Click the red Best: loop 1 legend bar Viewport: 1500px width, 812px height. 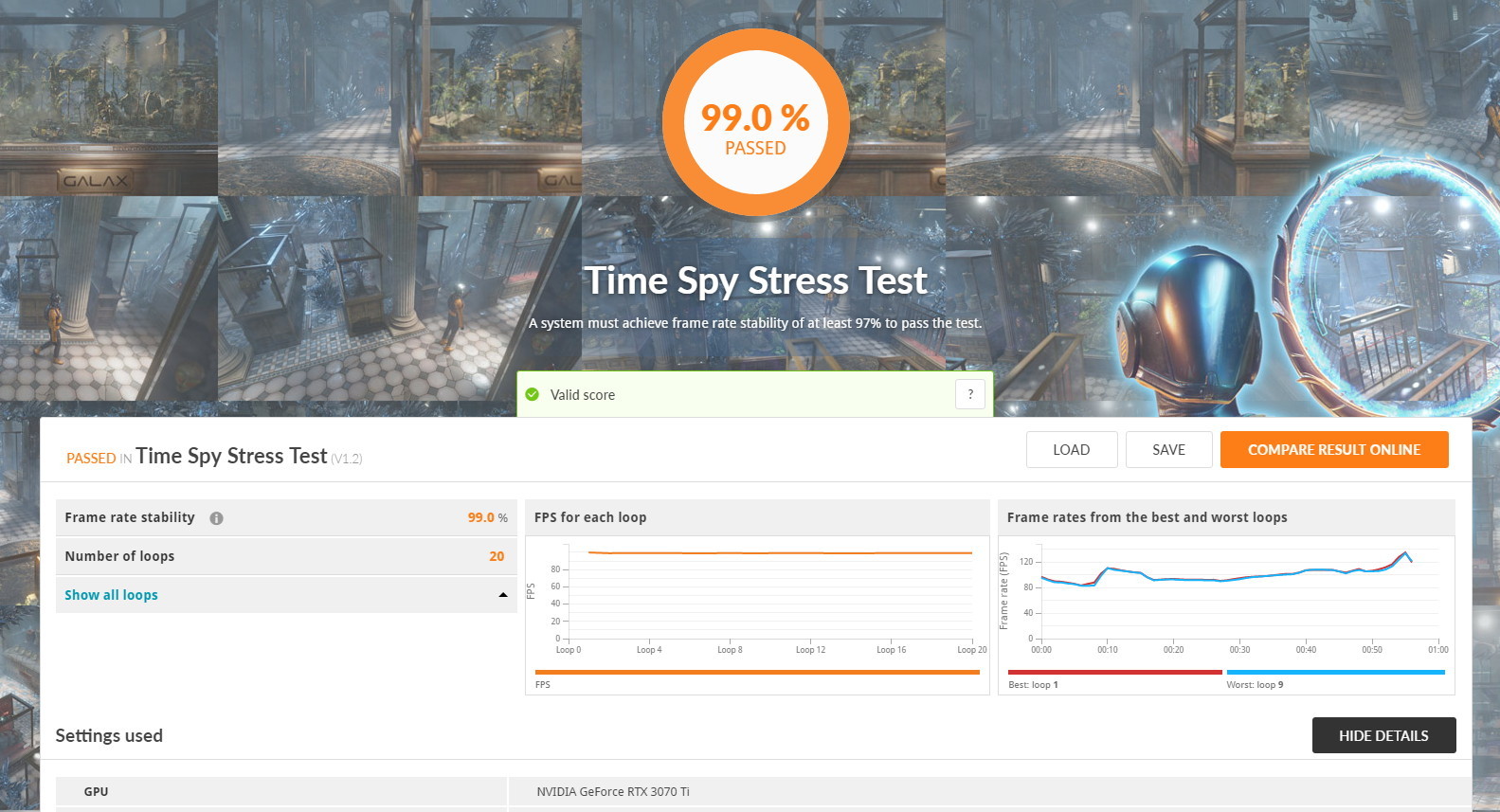point(1115,673)
